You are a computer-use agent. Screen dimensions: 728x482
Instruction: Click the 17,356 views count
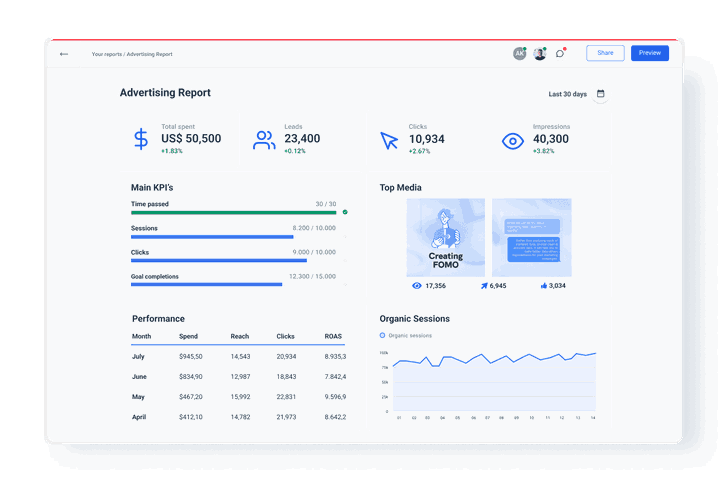click(x=436, y=286)
